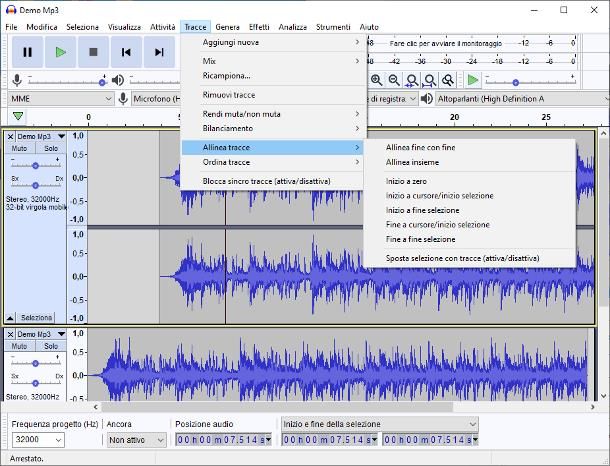Viewport: 610px width, 466px height.
Task: Fit selection to window width zoom icon
Action: pyautogui.click(x=412, y=80)
